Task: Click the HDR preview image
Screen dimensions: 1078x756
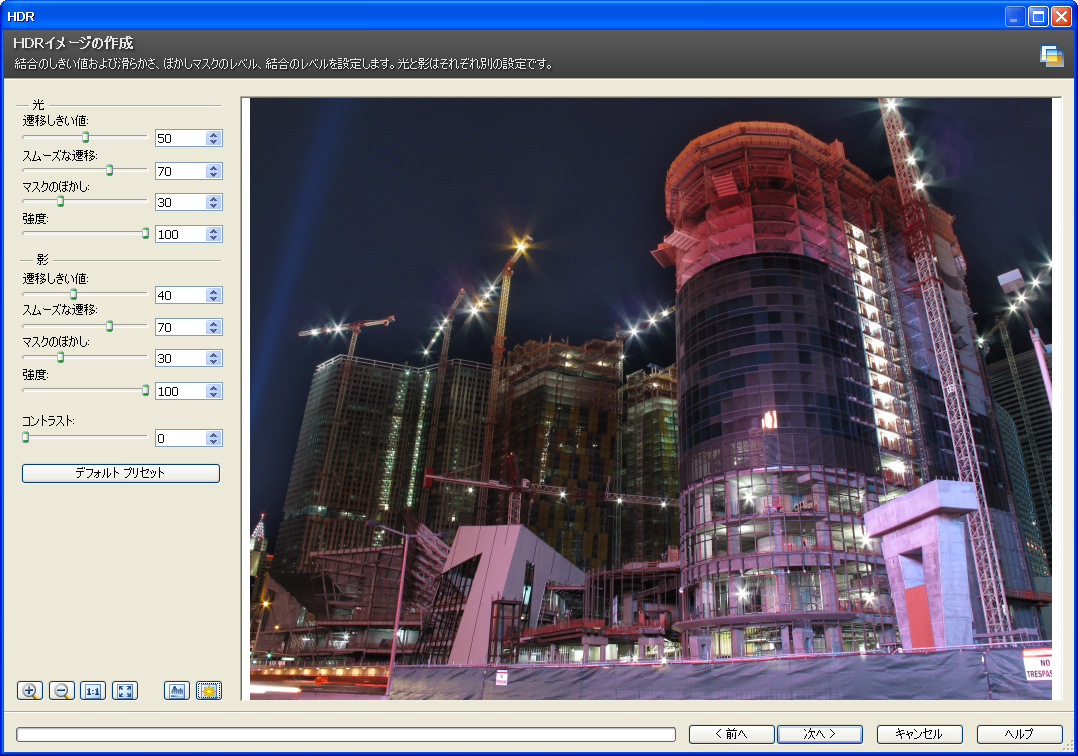Action: pos(650,398)
